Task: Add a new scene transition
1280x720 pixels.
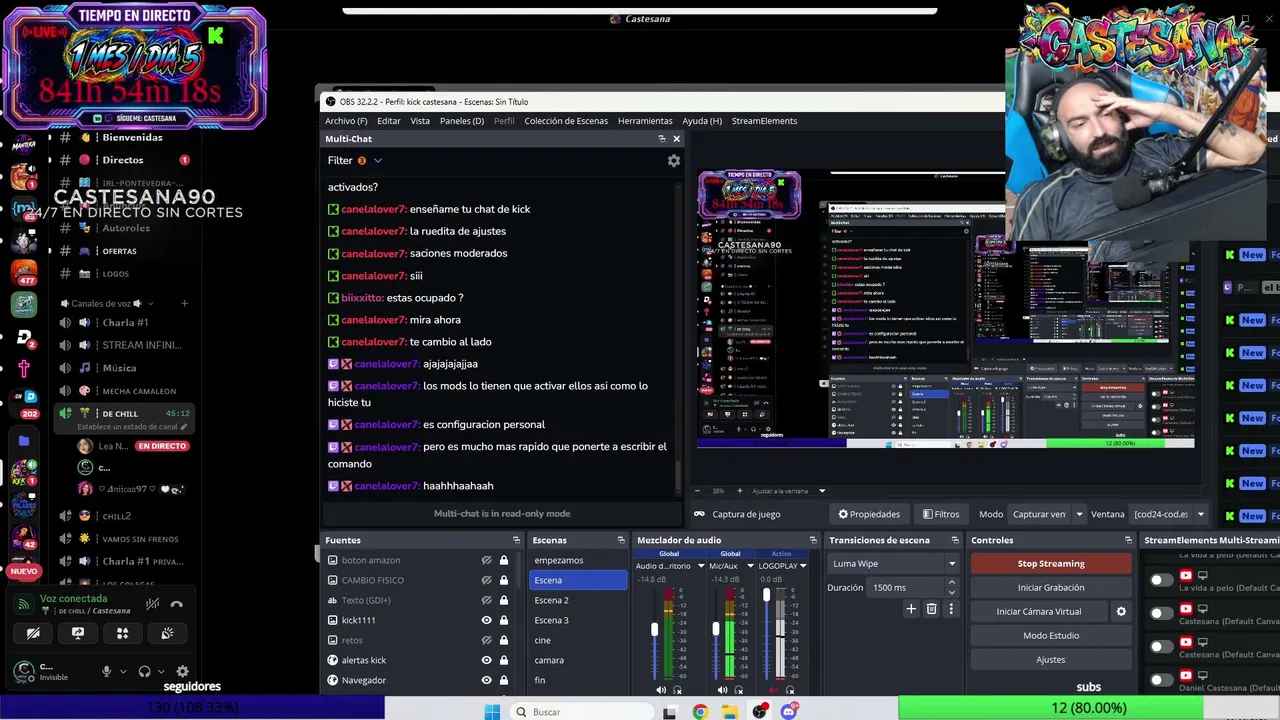Action: click(x=911, y=609)
